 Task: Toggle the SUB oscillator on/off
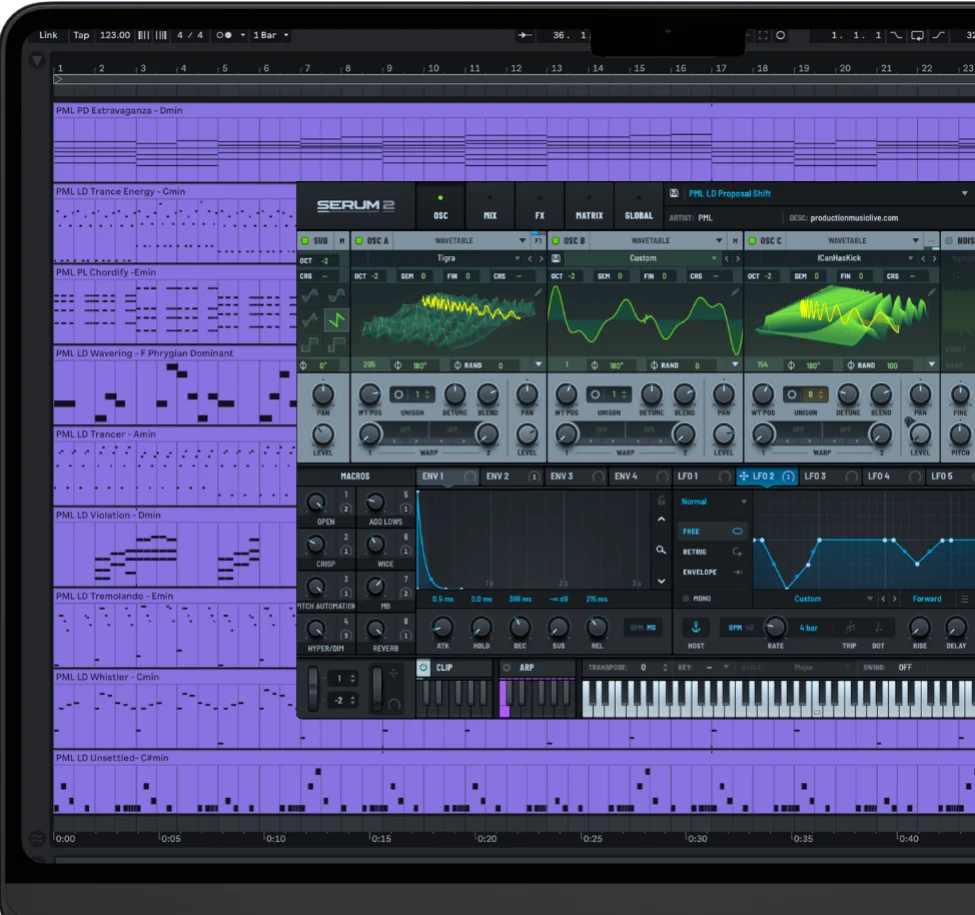(x=305, y=241)
